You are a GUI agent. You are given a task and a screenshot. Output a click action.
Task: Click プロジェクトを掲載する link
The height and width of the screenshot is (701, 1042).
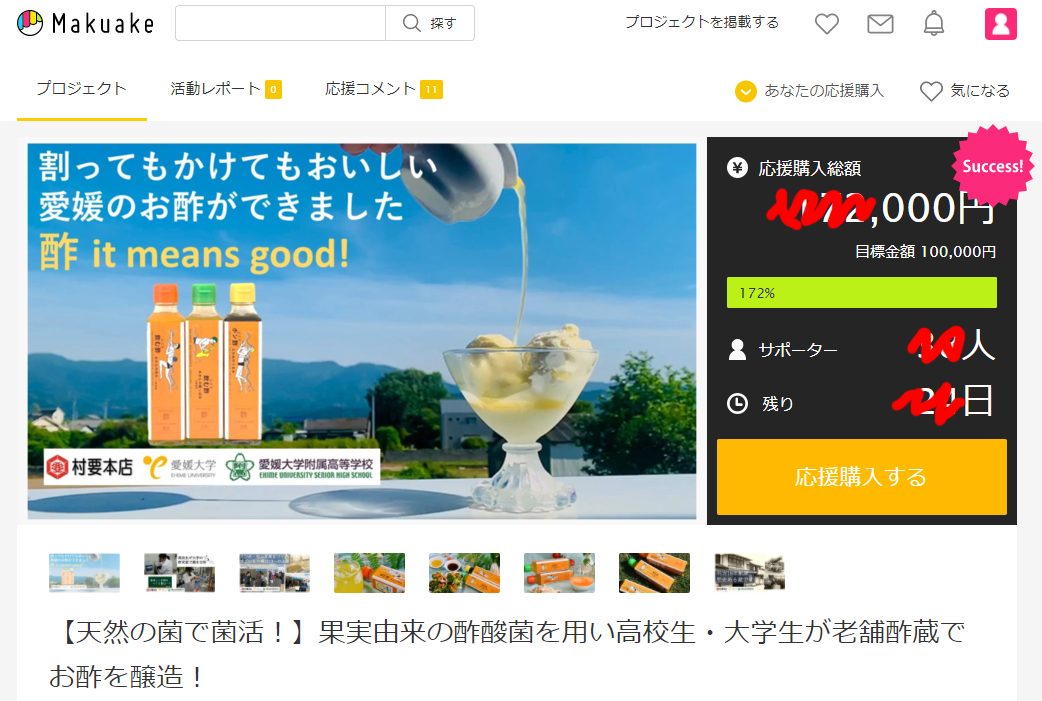point(702,22)
